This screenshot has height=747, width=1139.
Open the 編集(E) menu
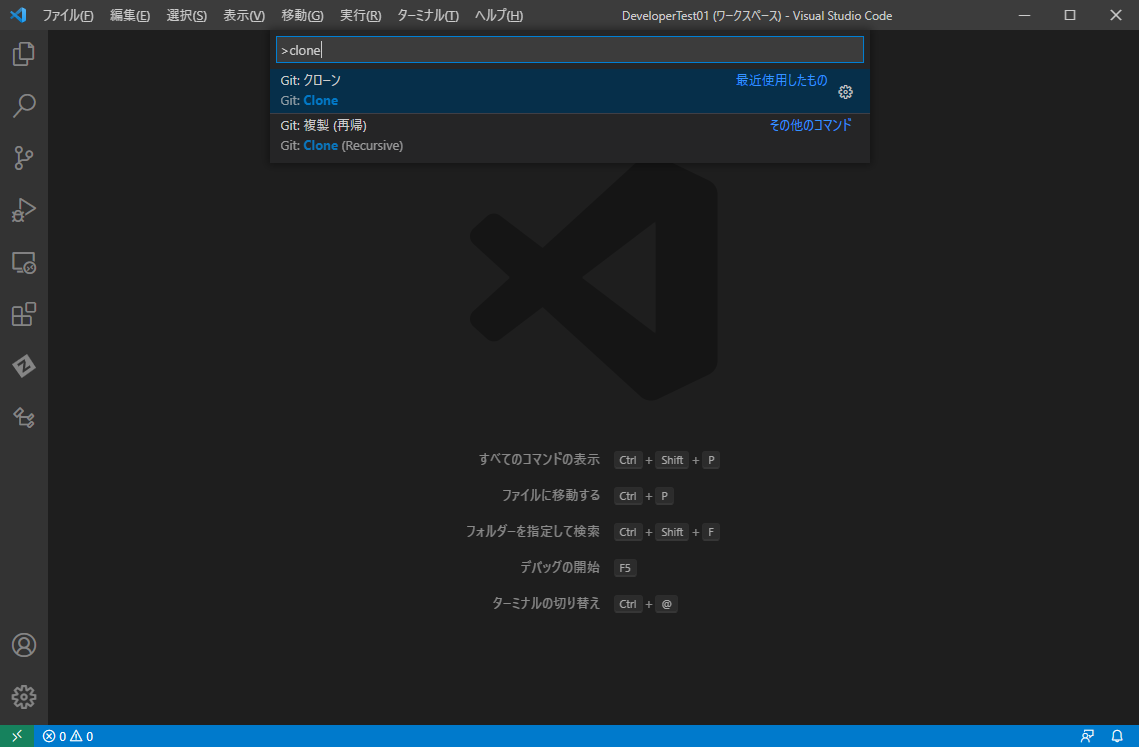(130, 15)
